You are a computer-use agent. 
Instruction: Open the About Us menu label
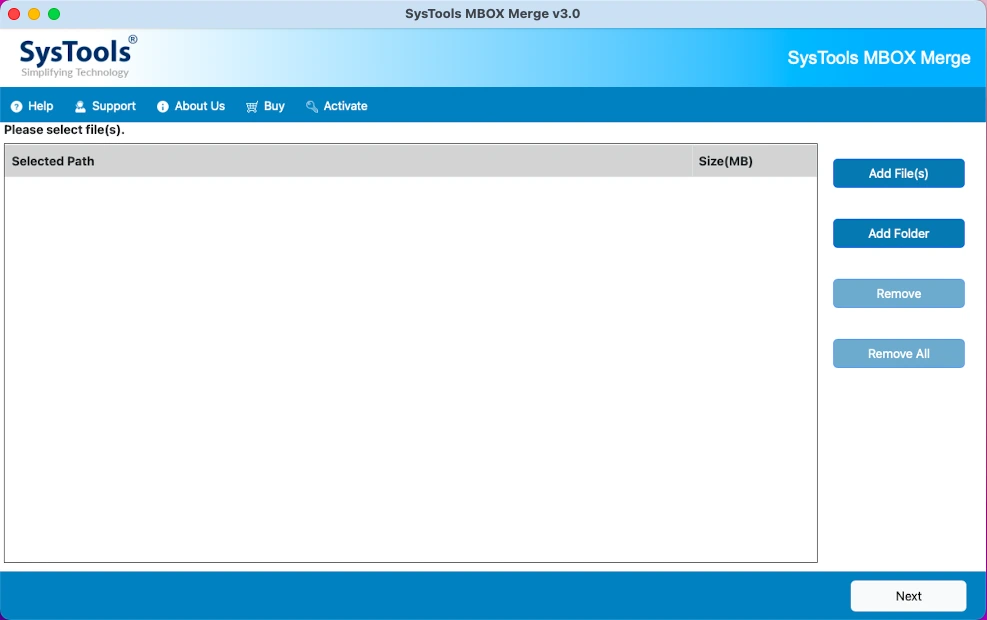[x=200, y=106]
